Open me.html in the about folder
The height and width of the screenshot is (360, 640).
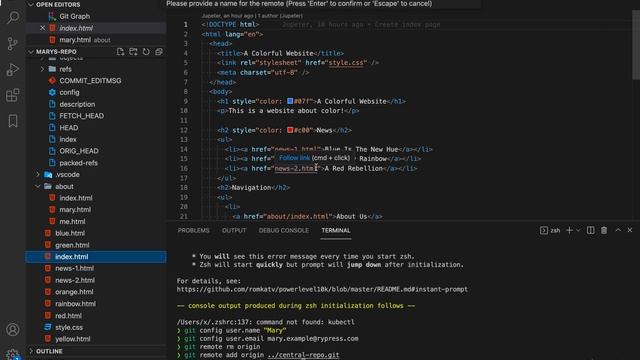[72, 222]
